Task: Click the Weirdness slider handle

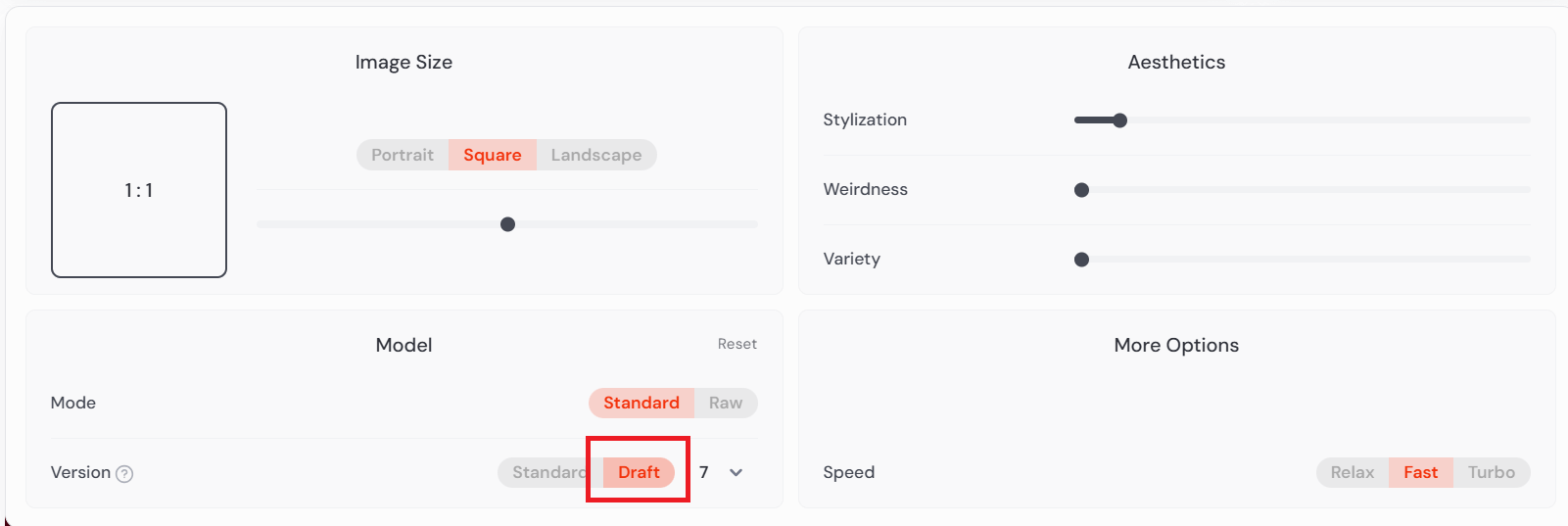Action: pos(1081,190)
